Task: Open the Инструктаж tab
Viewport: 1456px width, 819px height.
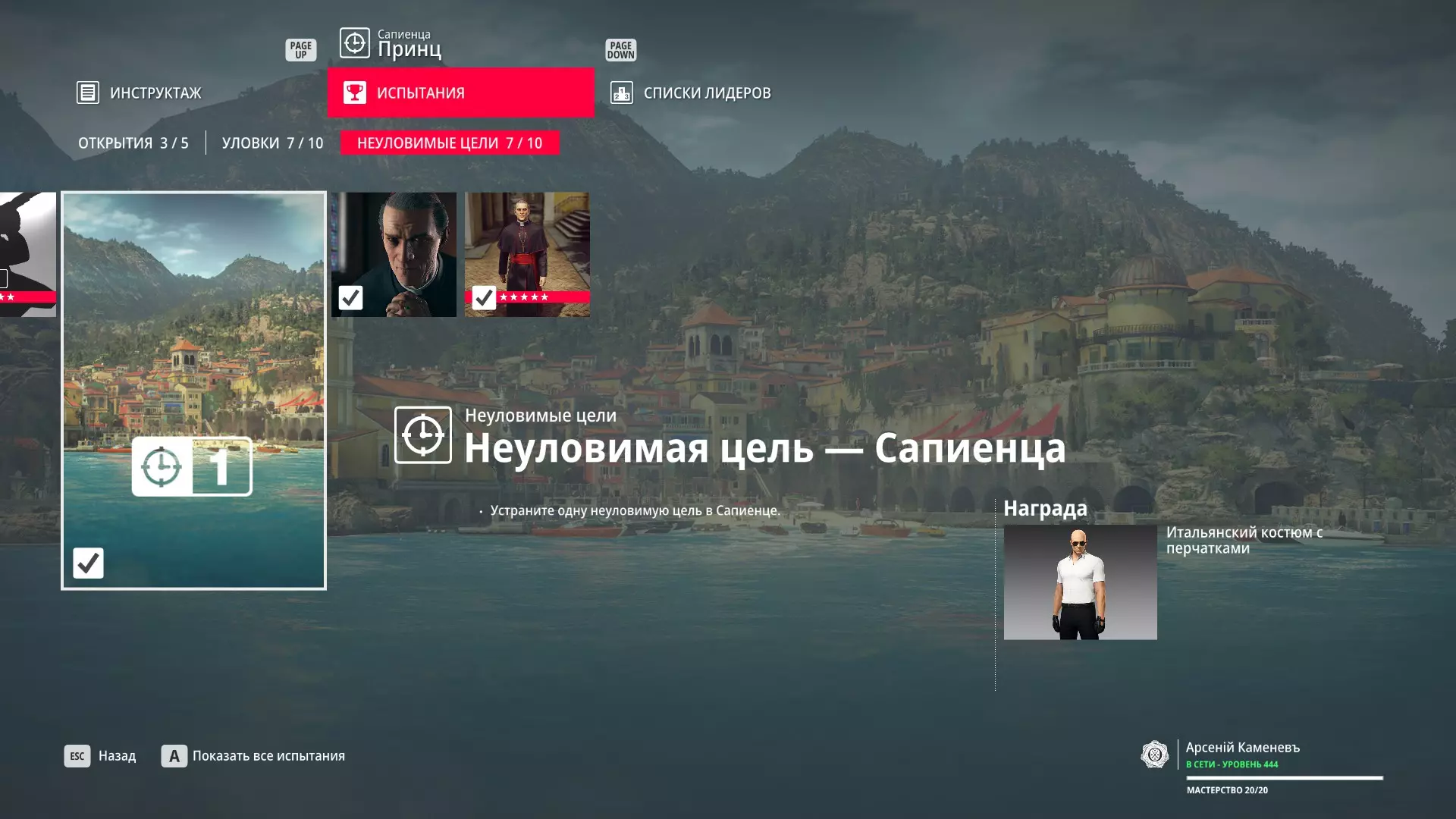Action: 155,93
